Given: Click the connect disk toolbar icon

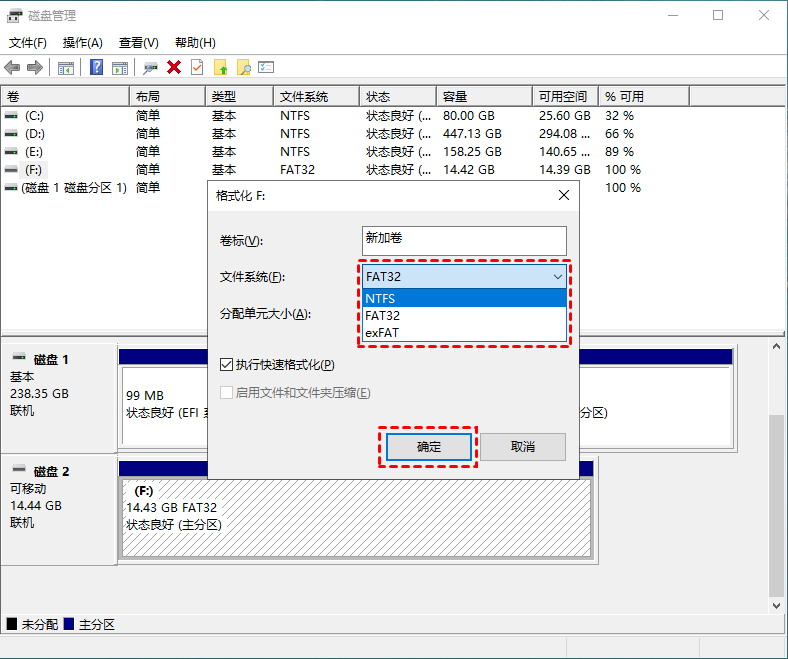Looking at the screenshot, I should pyautogui.click(x=150, y=68).
